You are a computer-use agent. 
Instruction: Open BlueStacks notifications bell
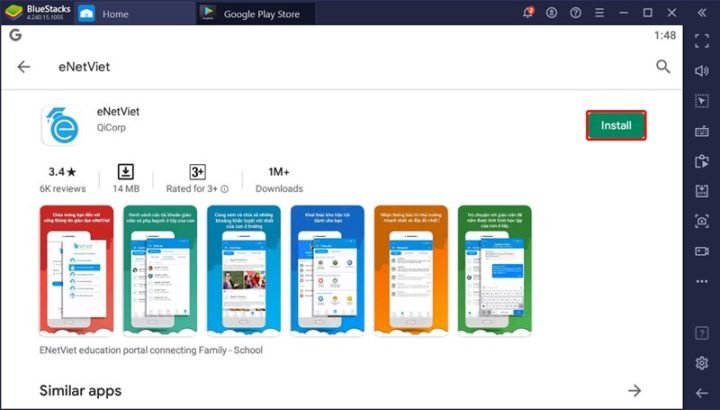tap(528, 13)
